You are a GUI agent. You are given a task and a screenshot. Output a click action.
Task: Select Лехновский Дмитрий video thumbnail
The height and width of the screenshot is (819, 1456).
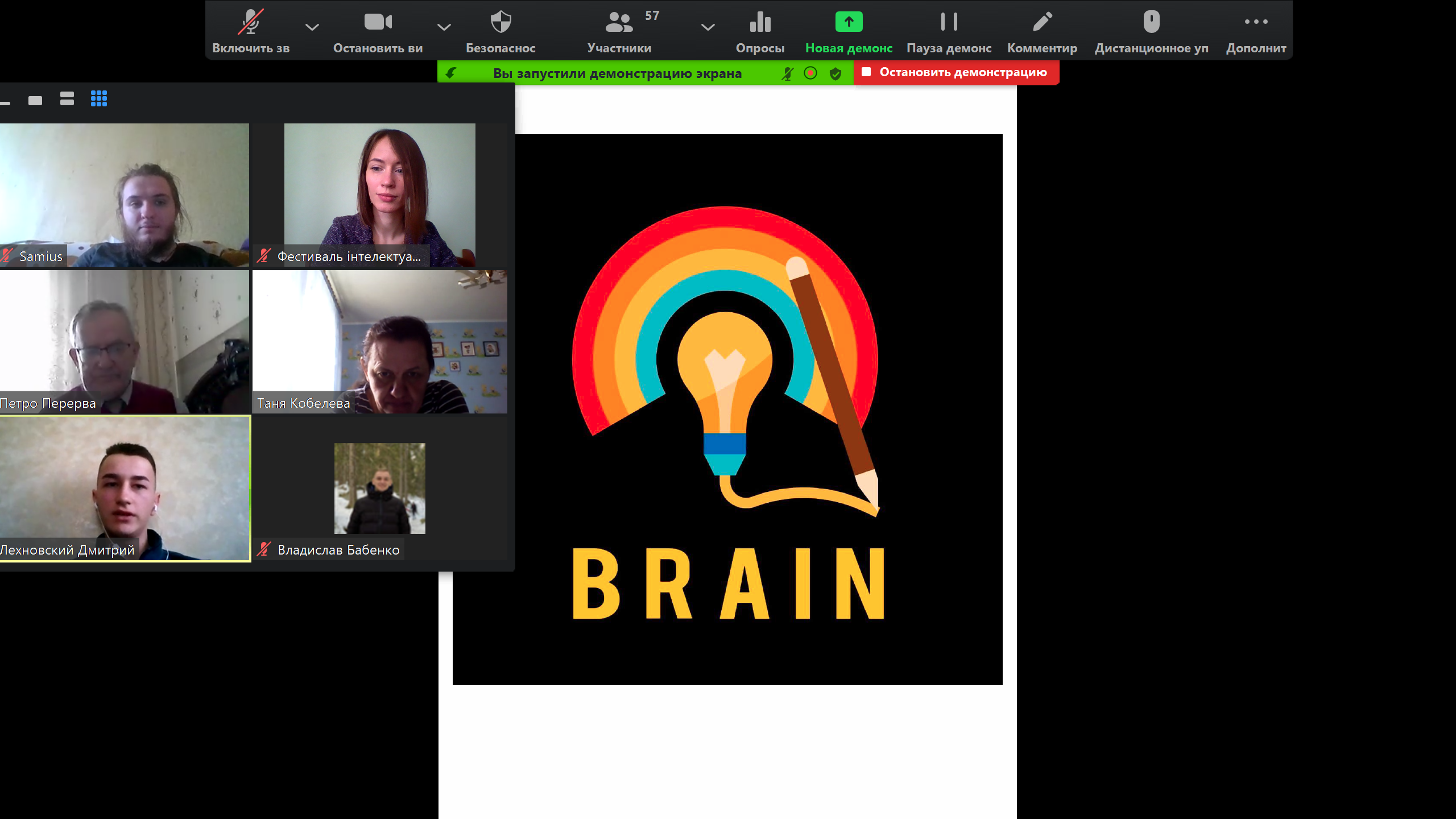pos(125,489)
